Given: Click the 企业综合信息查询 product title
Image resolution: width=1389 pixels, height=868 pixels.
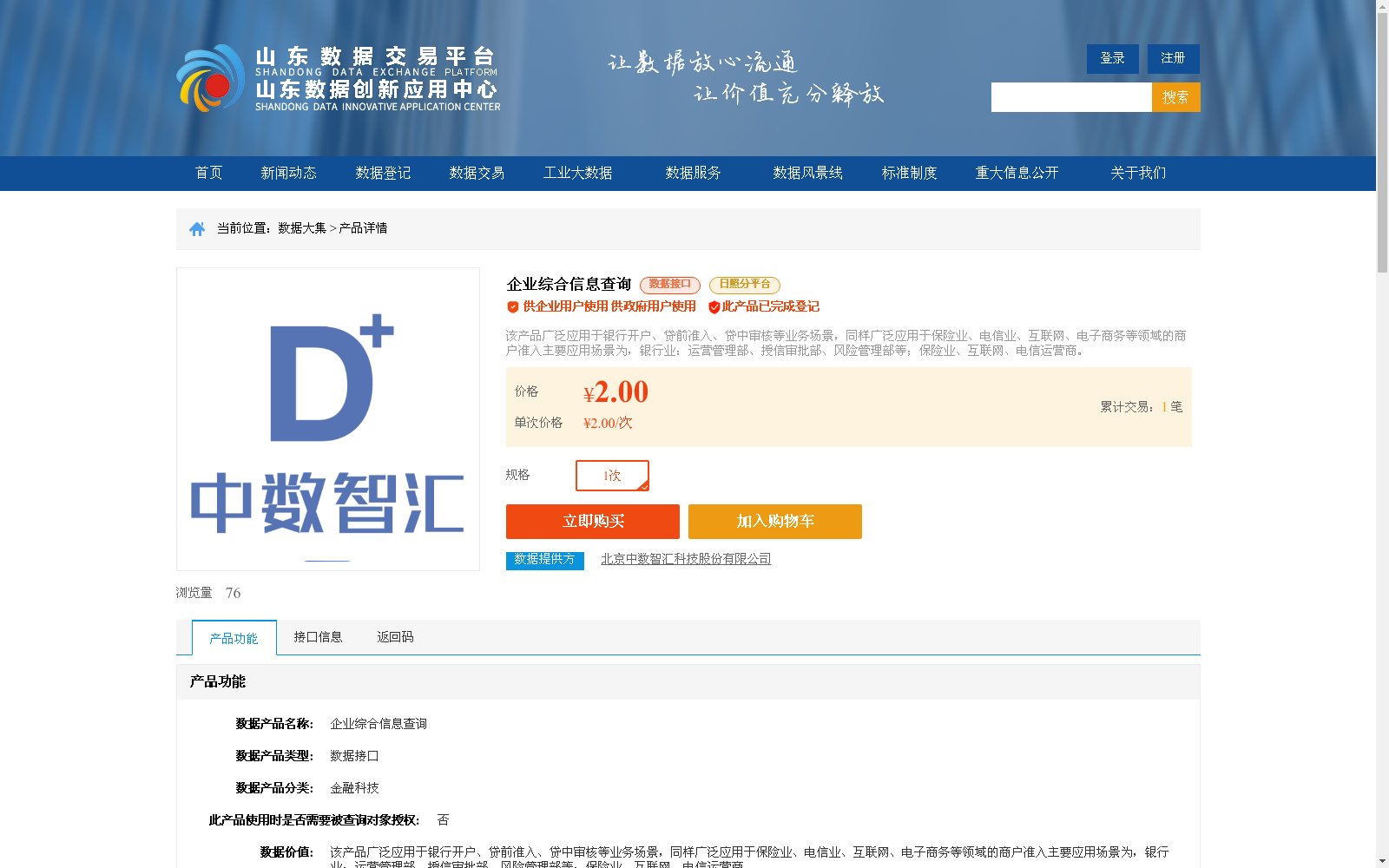Looking at the screenshot, I should [569, 285].
